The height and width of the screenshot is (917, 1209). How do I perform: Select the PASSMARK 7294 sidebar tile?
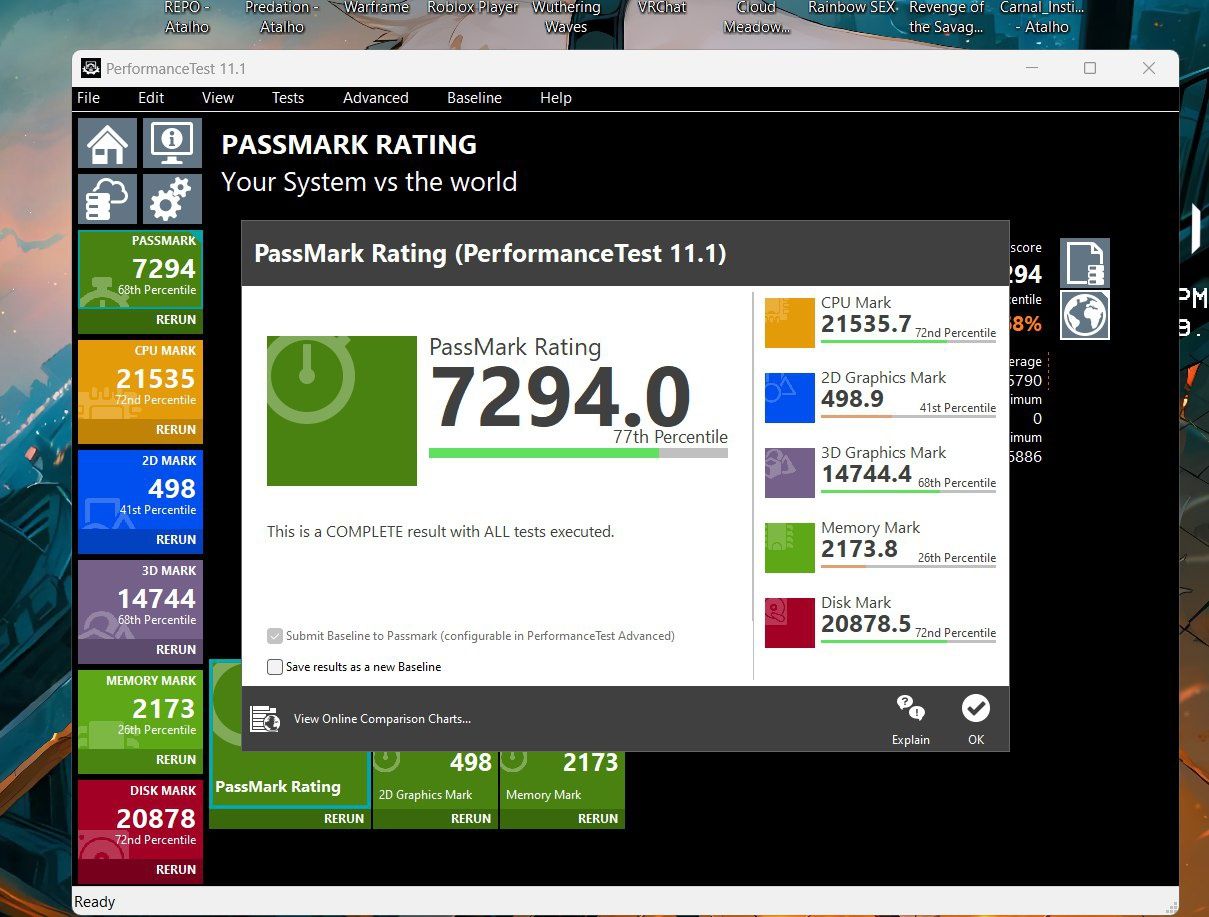pyautogui.click(x=141, y=271)
